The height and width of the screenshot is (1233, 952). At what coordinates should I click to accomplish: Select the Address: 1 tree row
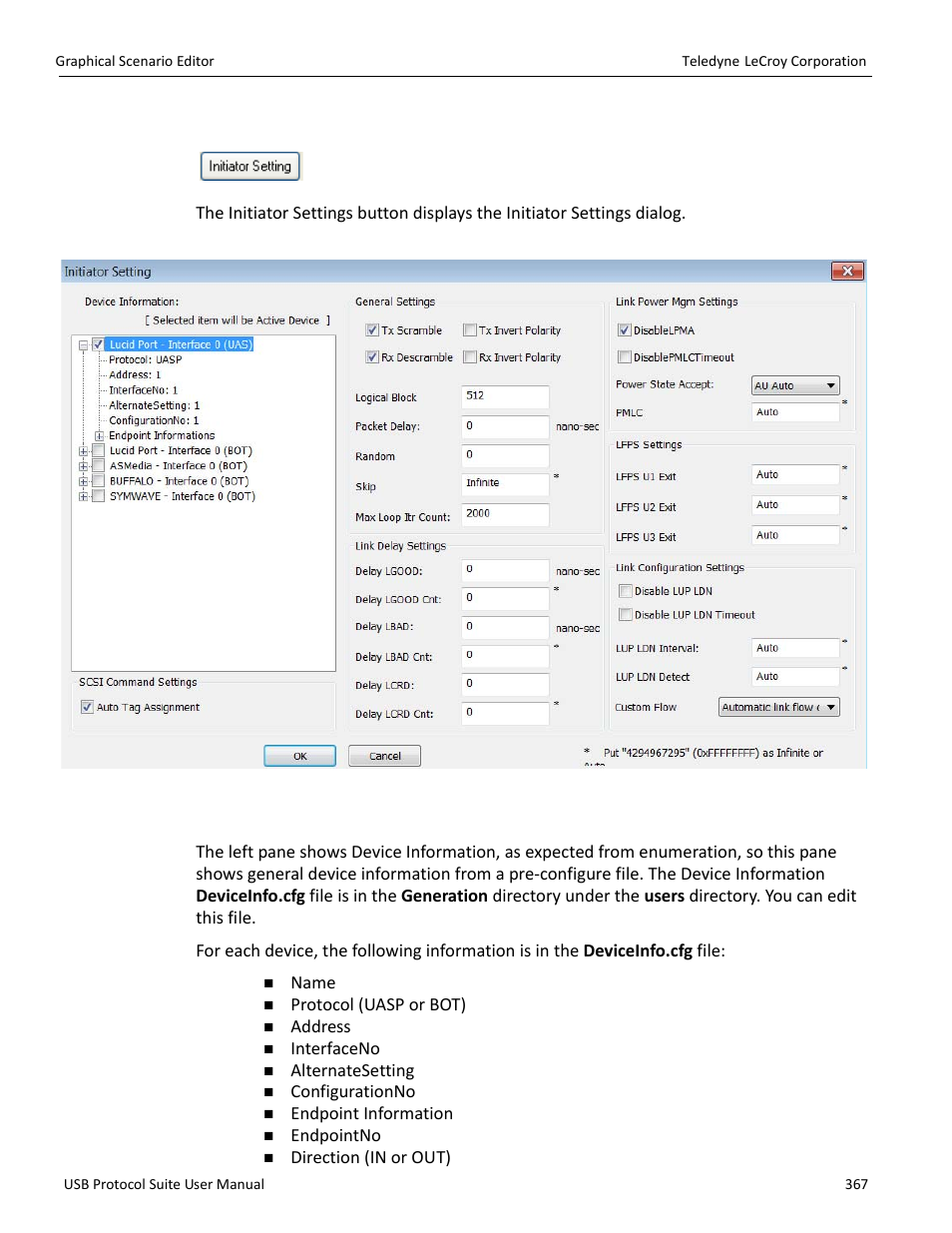point(135,375)
